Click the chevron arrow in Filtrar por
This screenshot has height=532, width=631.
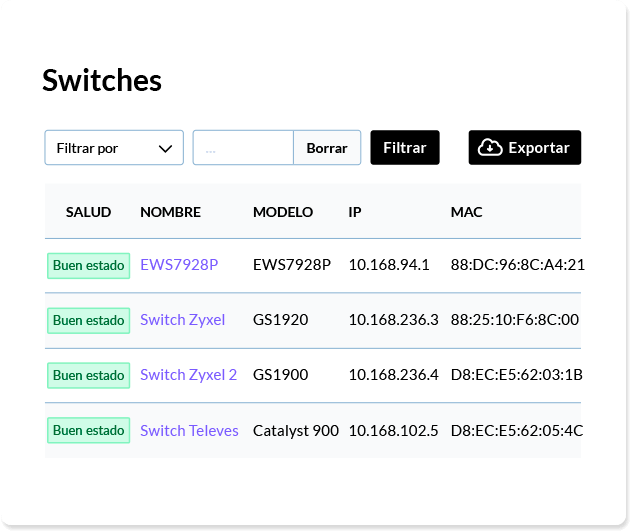[x=165, y=148]
